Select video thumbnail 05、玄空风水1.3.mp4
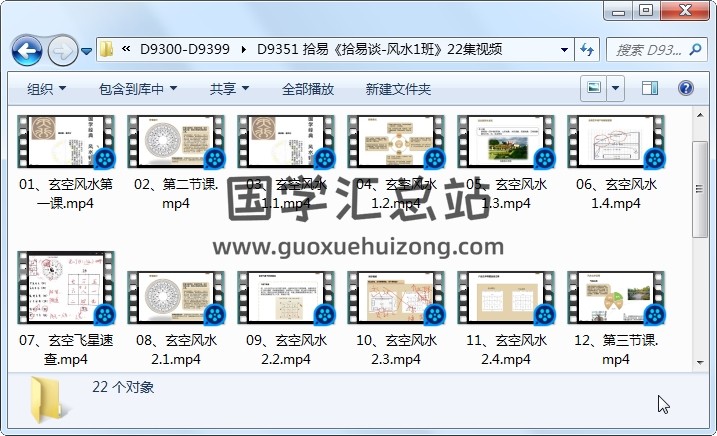The height and width of the screenshot is (436, 717). (506, 142)
